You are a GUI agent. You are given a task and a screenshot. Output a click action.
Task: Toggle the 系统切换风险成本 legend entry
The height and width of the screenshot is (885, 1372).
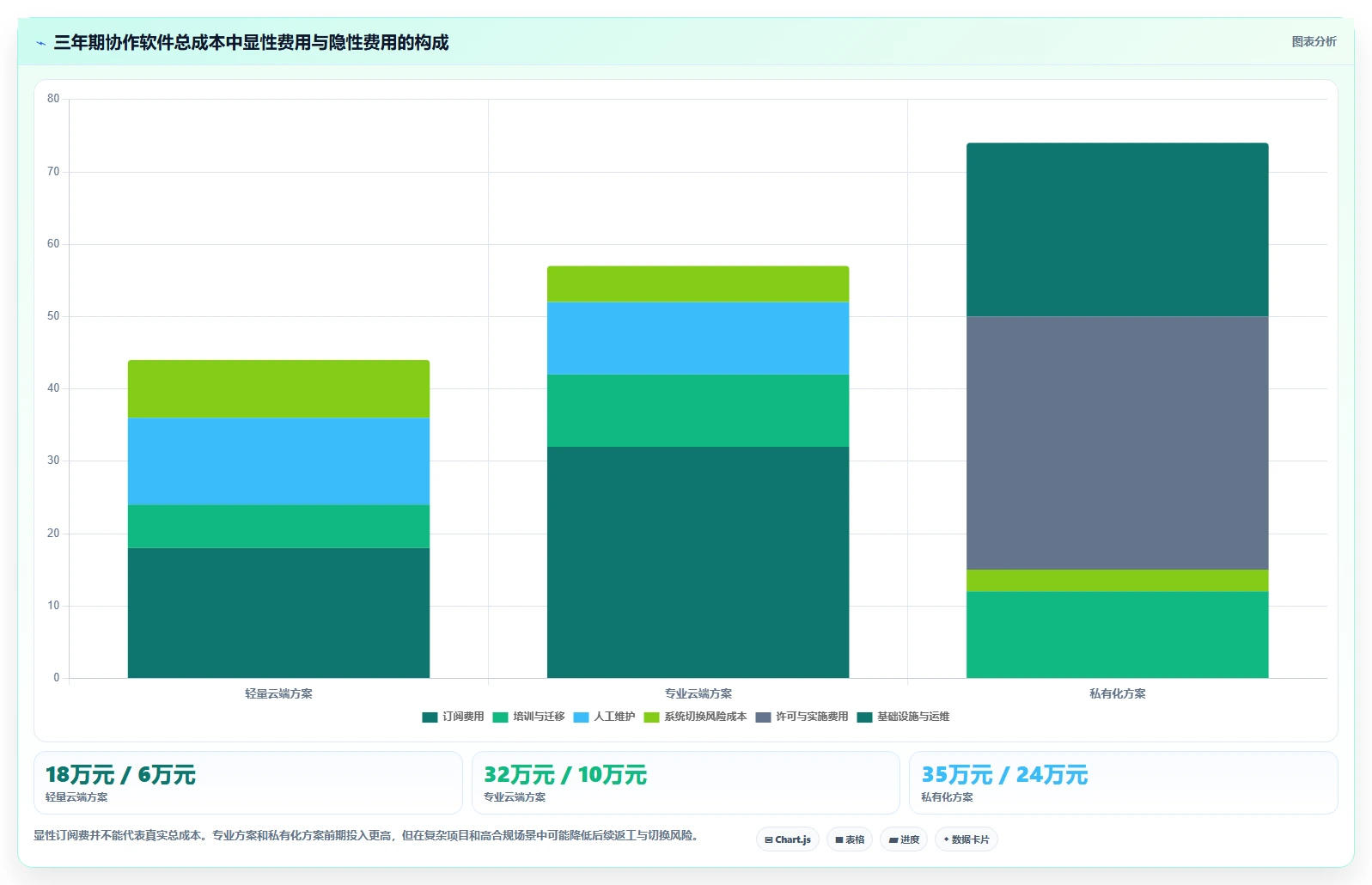(695, 717)
